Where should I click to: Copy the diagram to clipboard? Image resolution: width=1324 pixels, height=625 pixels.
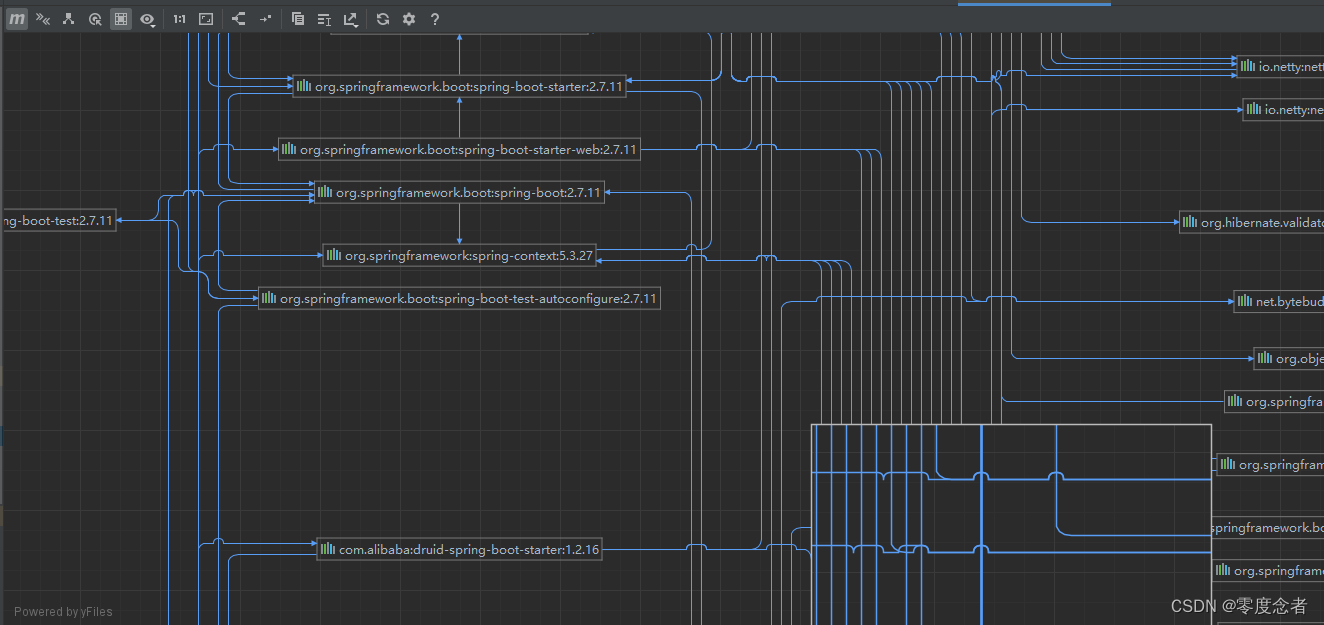[x=298, y=19]
